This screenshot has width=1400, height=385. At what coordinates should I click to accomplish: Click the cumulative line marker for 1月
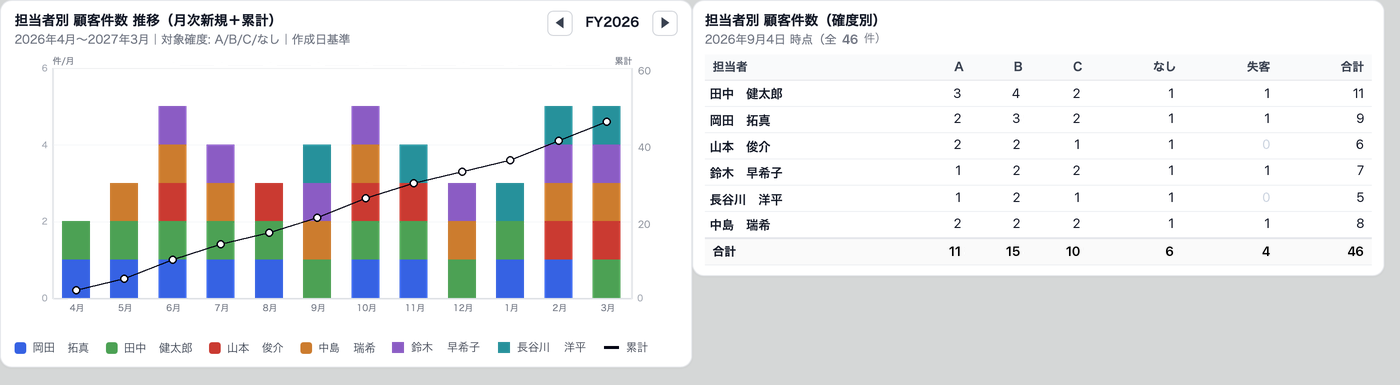point(510,160)
